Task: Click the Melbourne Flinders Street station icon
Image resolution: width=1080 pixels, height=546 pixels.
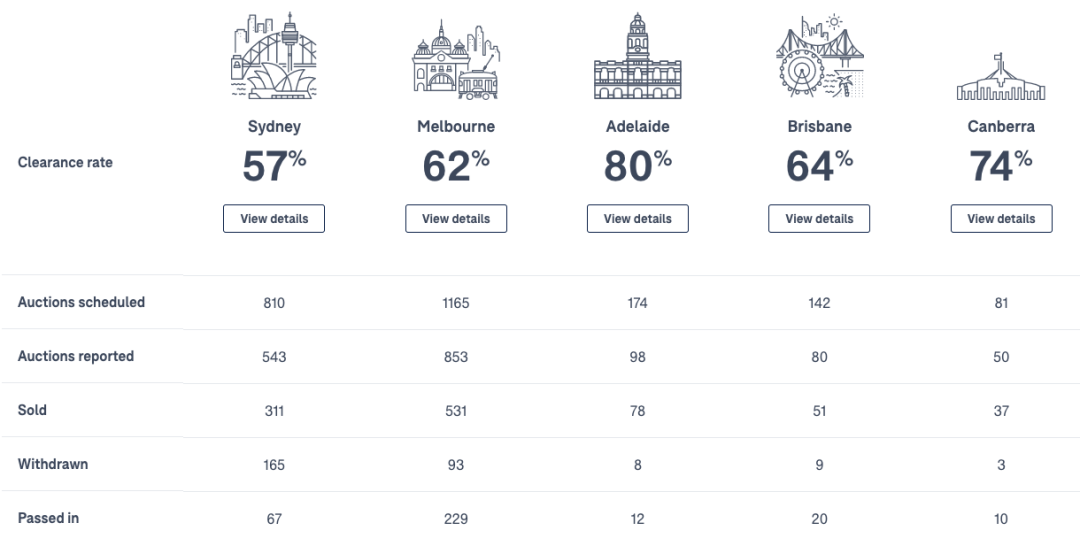Action: (456, 60)
